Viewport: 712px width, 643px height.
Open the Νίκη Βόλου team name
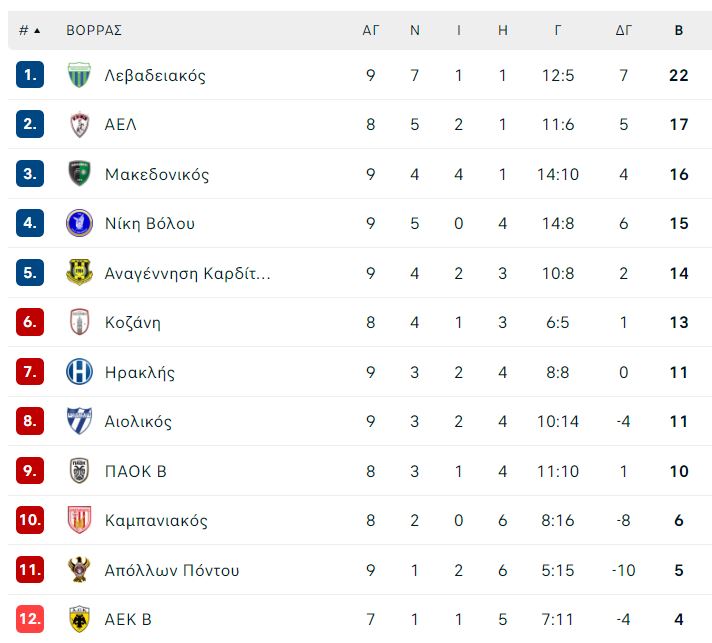pos(150,223)
